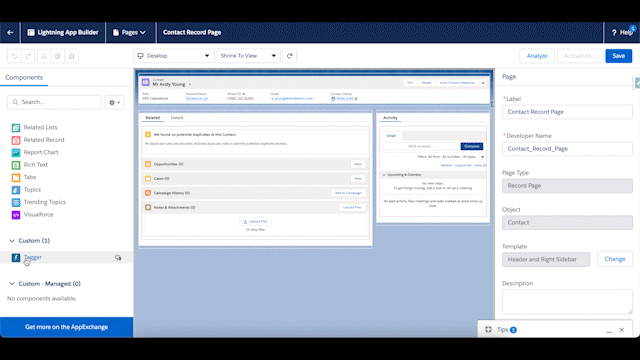Click the Copy toolbar icon
The width and height of the screenshot is (640, 360).
pyautogui.click(x=58, y=56)
